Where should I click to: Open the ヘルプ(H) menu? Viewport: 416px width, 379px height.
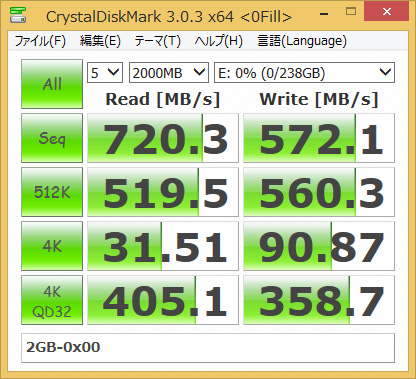[x=219, y=41]
